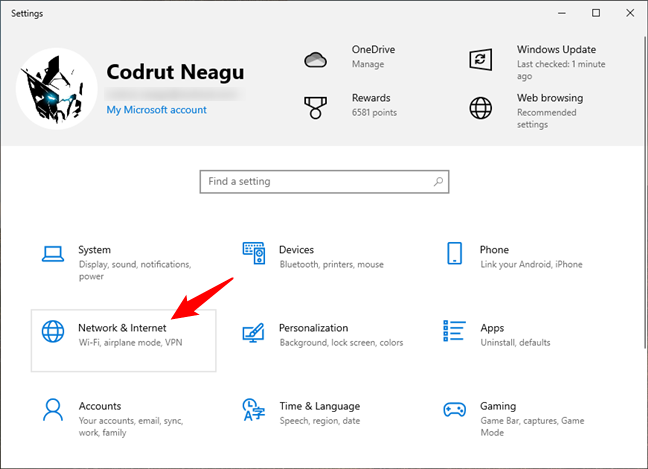
Task: Open the Devices keyboard and speaker icon
Action: (254, 253)
